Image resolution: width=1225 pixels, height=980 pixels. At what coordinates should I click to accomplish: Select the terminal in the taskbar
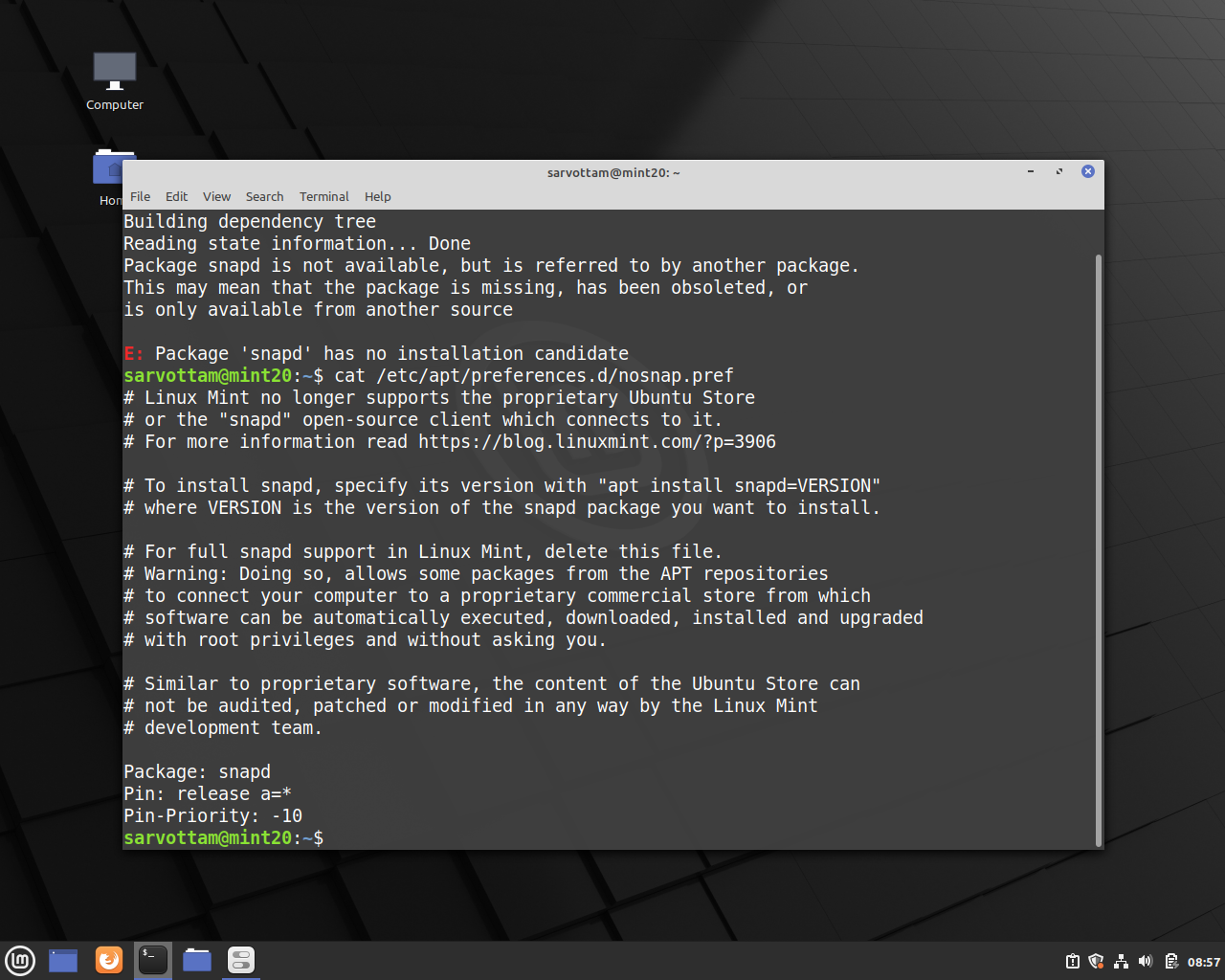tap(152, 960)
